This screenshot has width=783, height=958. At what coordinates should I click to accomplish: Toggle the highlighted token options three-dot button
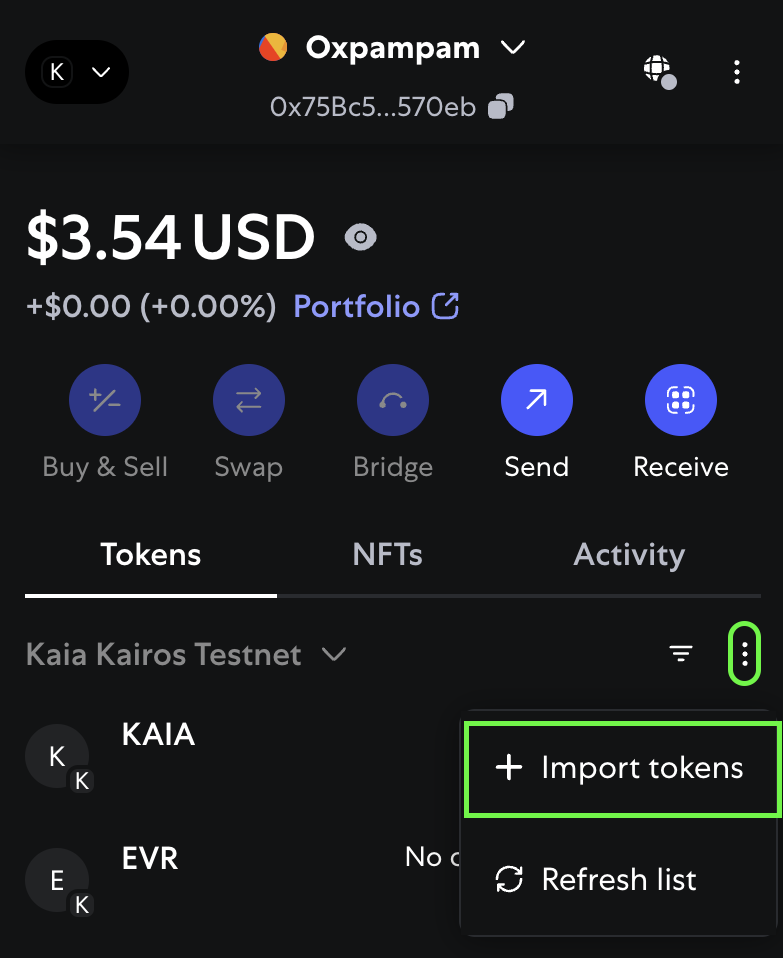(x=745, y=654)
